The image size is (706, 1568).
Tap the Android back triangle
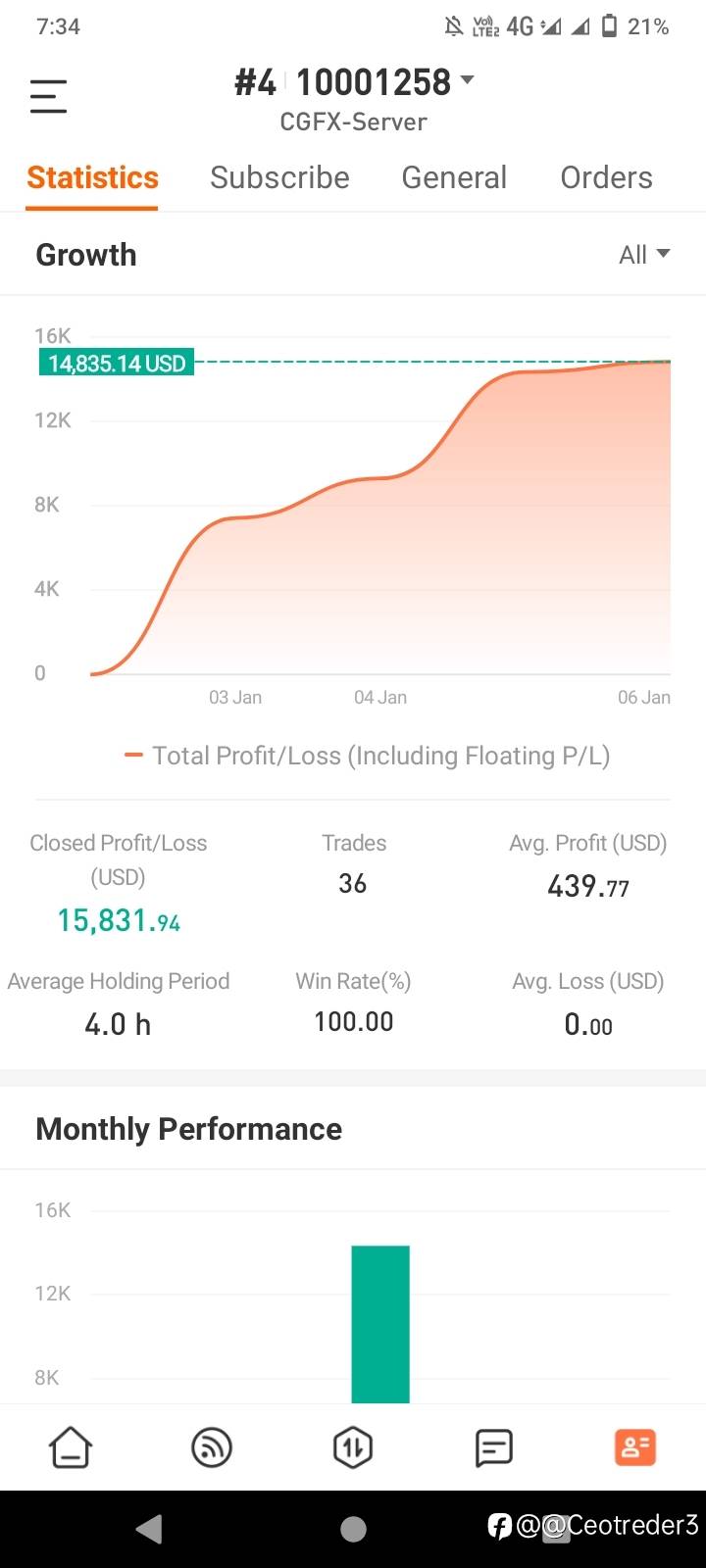[149, 1529]
